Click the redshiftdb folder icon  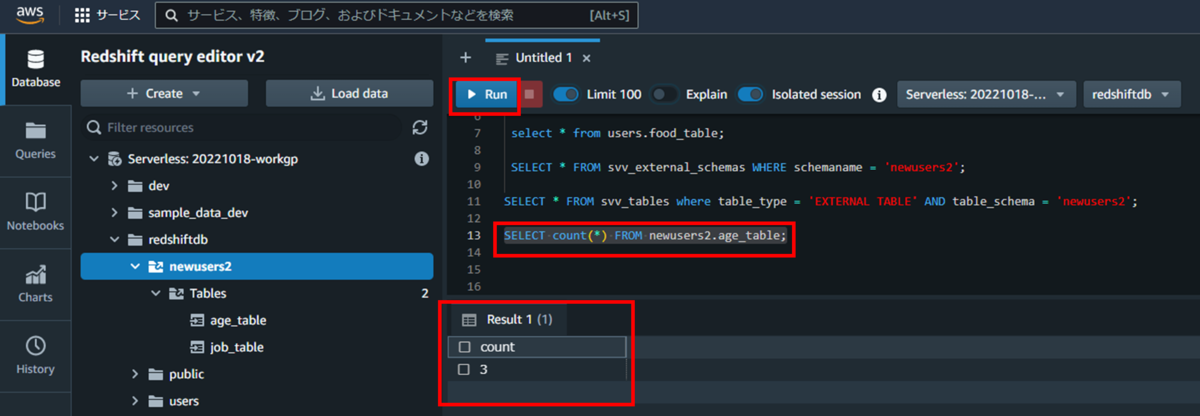click(135, 240)
